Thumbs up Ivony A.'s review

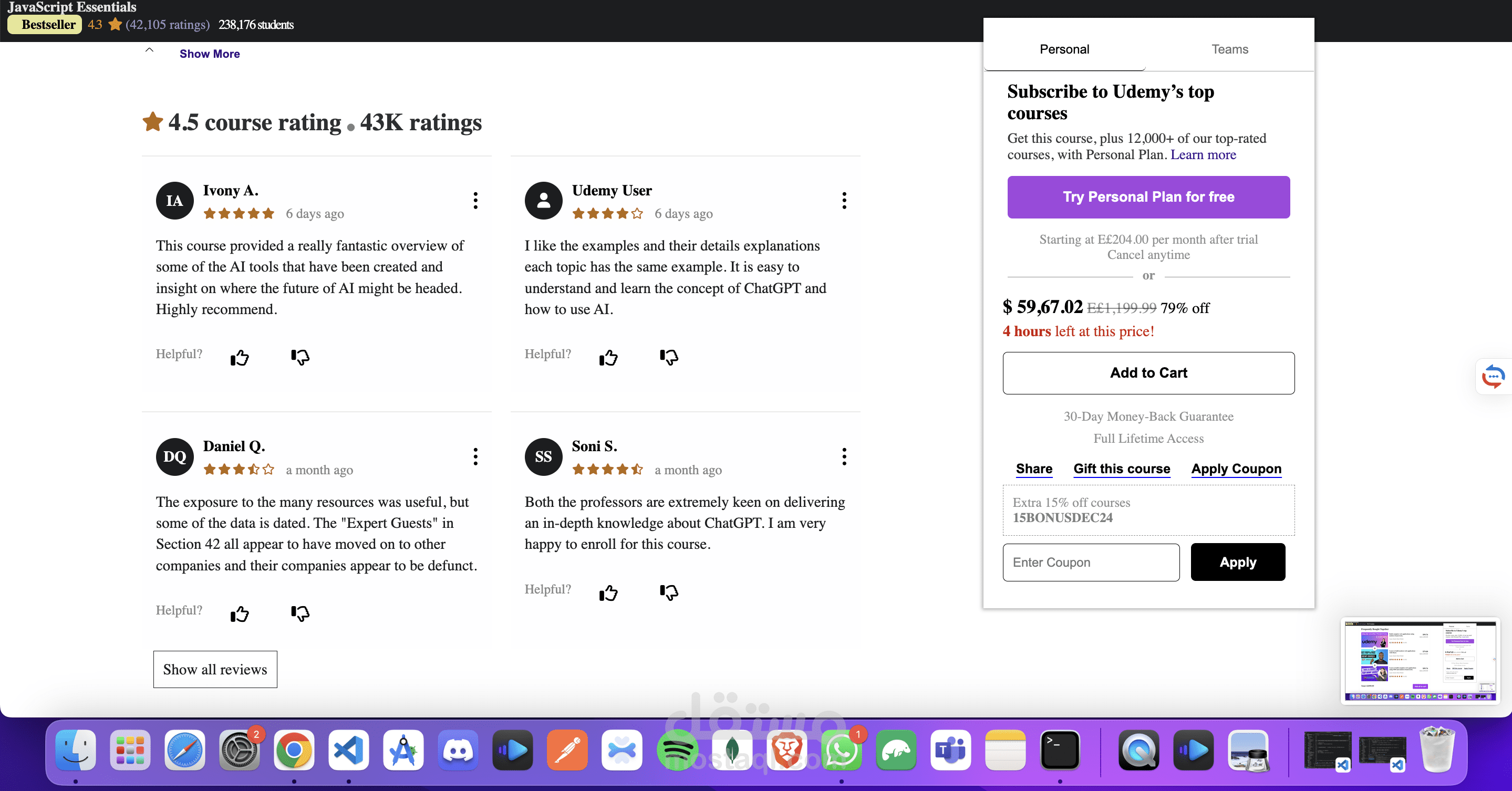(240, 357)
